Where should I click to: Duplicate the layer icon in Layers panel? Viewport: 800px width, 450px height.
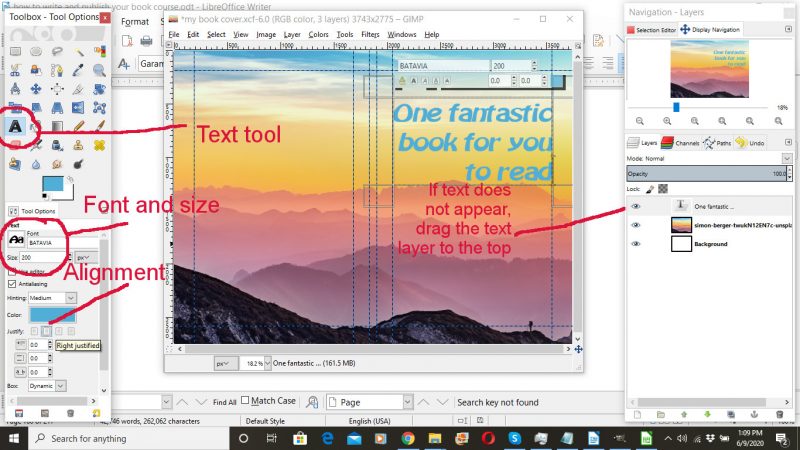coord(732,413)
